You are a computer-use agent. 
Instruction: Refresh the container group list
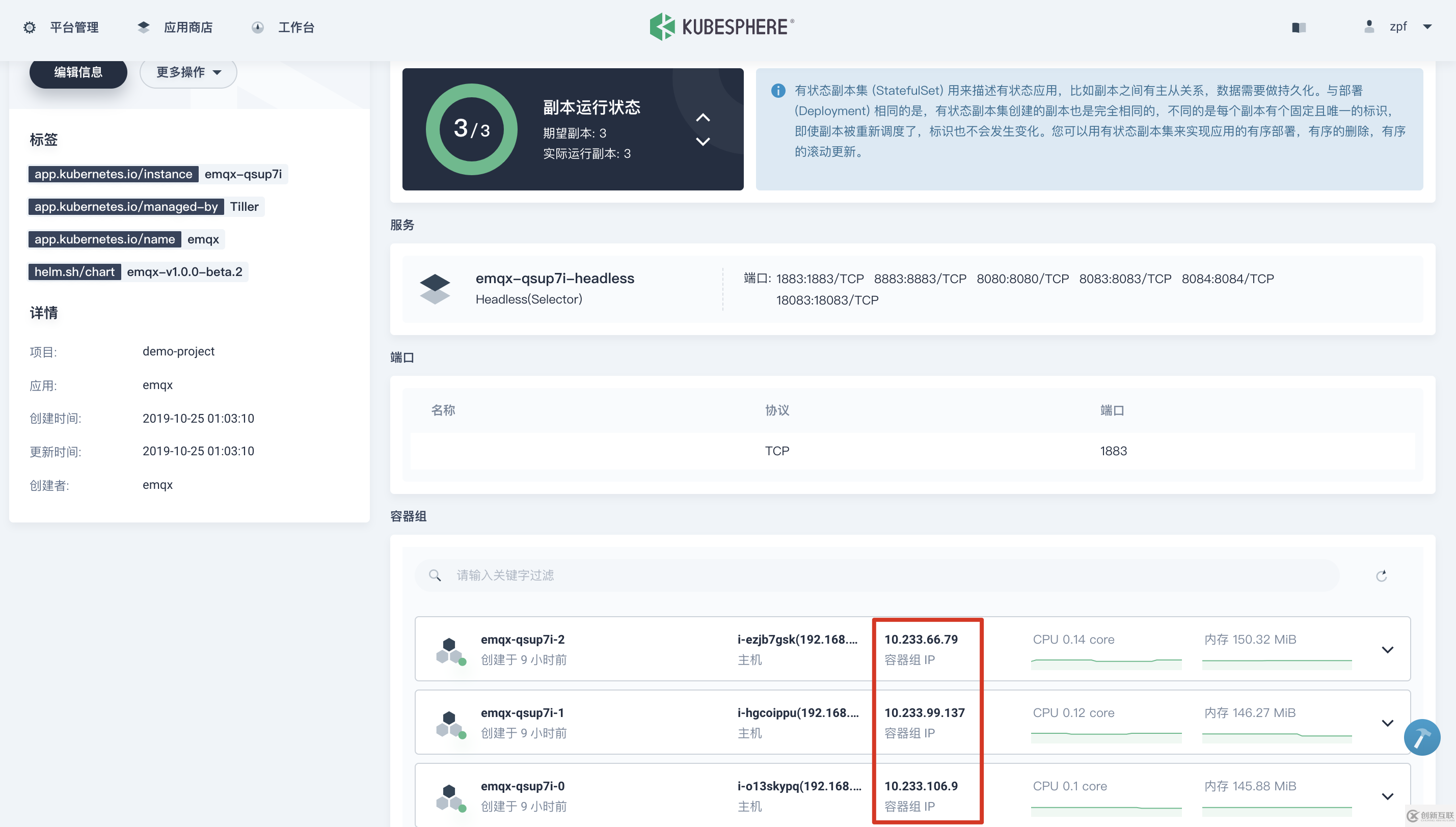[1382, 575]
